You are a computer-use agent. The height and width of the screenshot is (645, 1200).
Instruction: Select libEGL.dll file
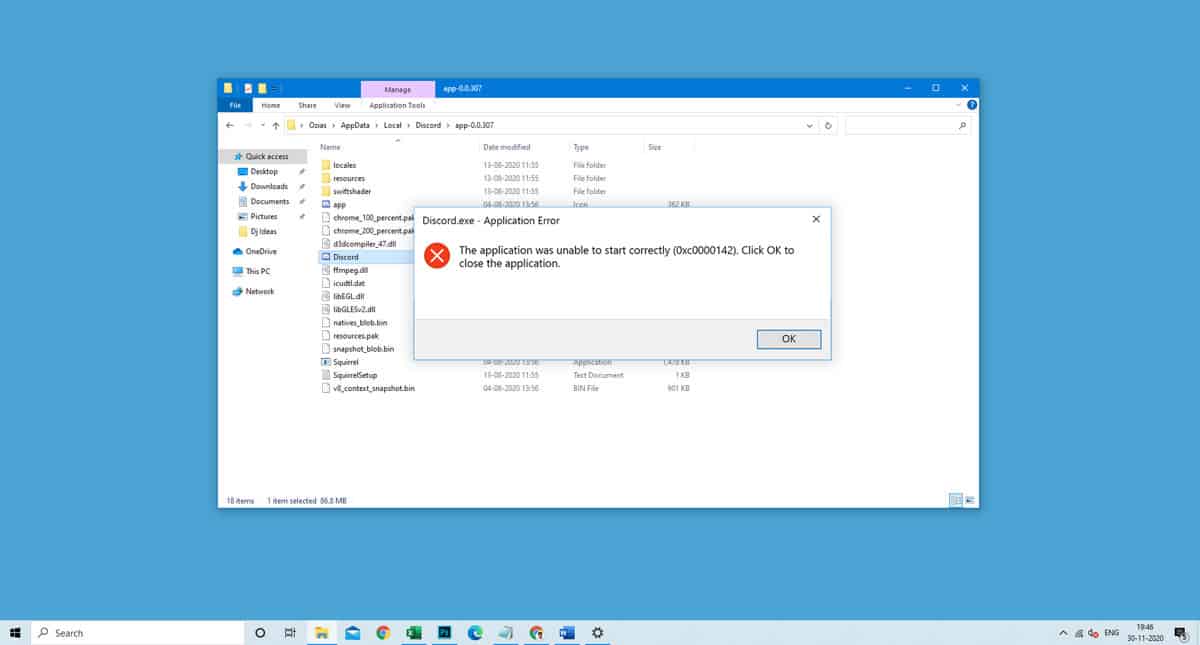pos(344,296)
